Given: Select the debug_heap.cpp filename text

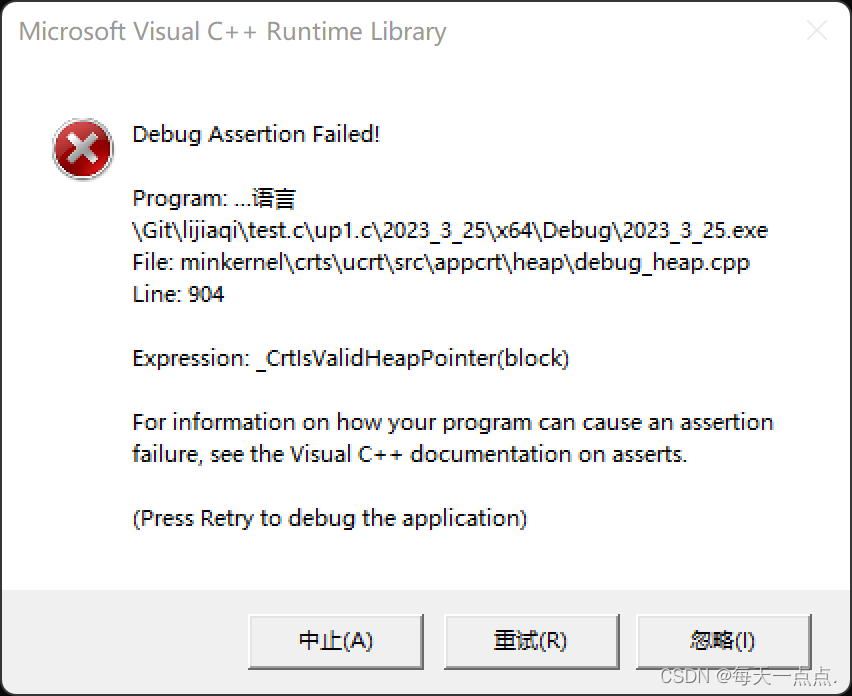Looking at the screenshot, I should (x=662, y=262).
